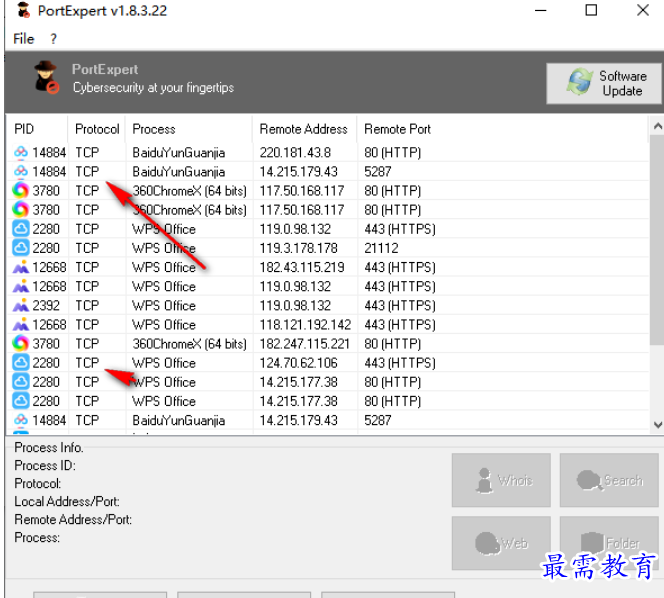Select remote address 182.43.115.219

point(302,267)
